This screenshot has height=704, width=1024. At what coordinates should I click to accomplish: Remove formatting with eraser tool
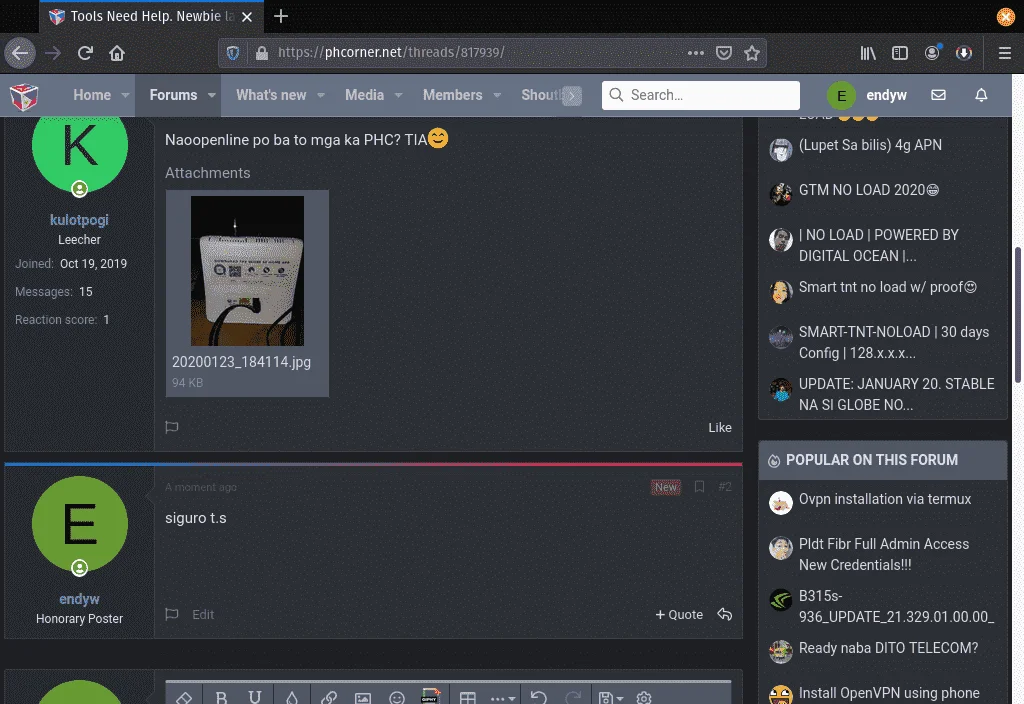point(184,697)
